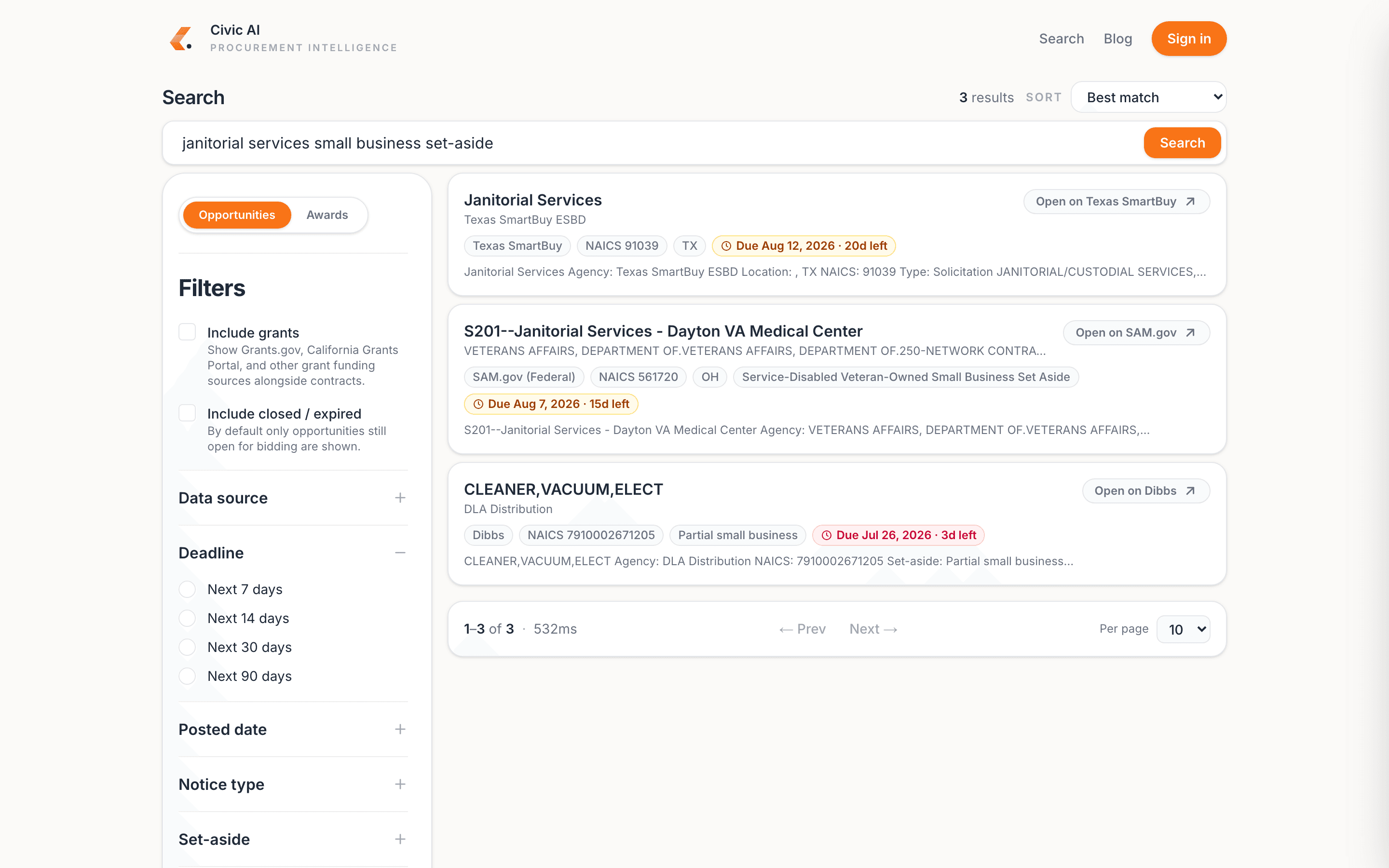This screenshot has height=868, width=1389.
Task: Click the NAICS 7910002671205 tag
Action: click(591, 535)
